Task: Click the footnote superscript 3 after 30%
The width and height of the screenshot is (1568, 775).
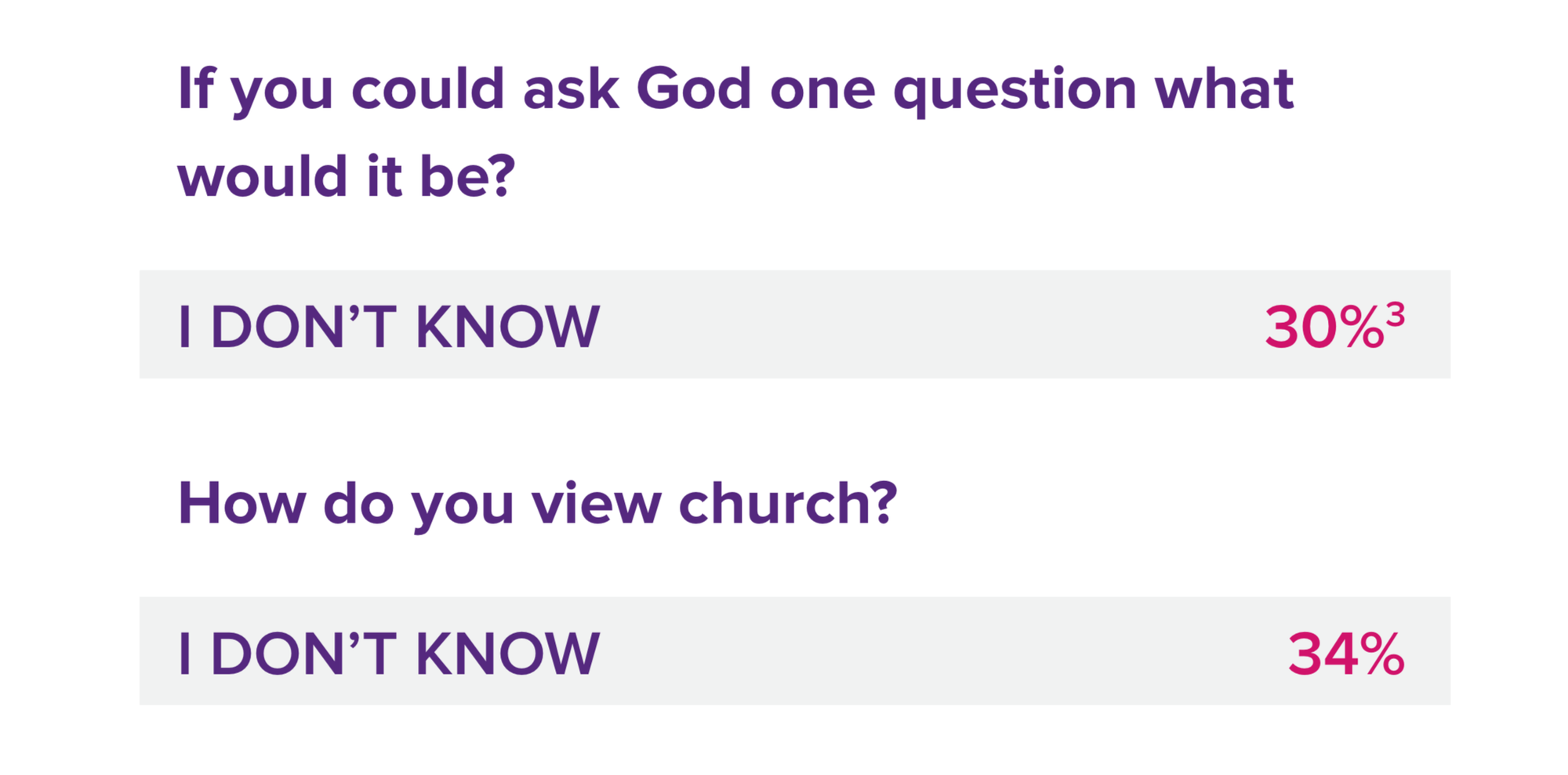Action: (1395, 313)
